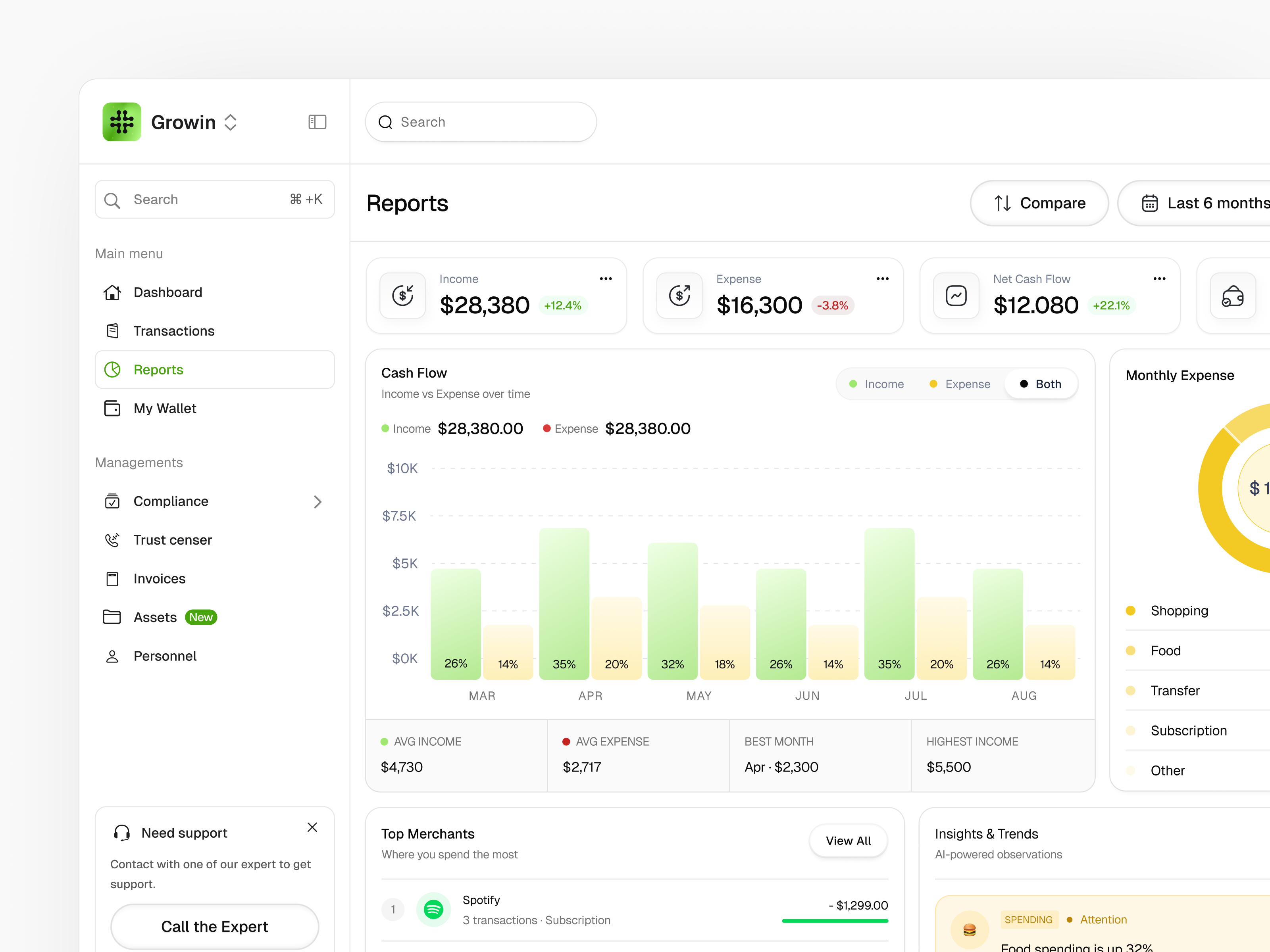Click Spotify amount - $1,299.00

(x=858, y=906)
